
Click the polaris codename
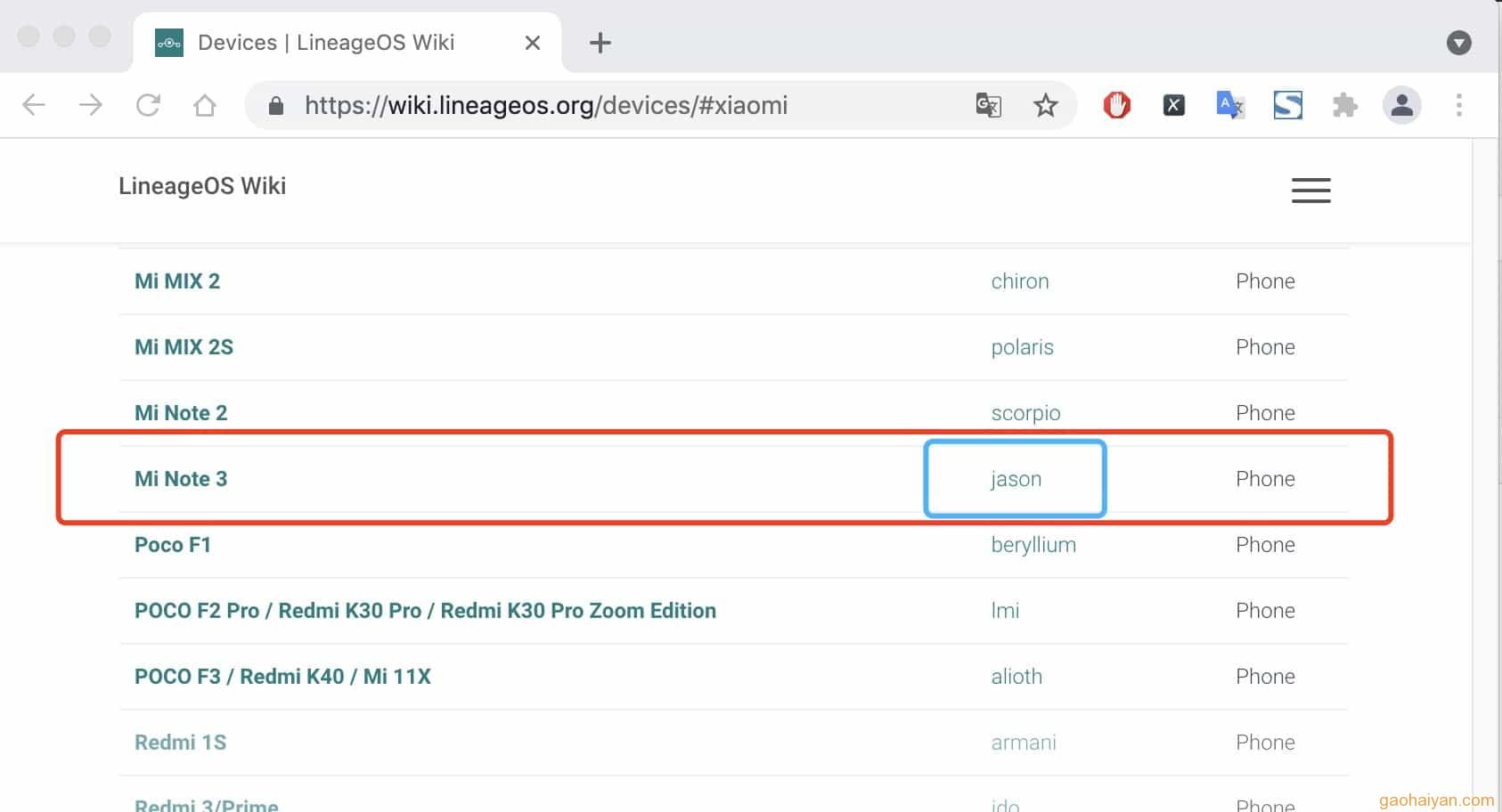pos(1023,346)
